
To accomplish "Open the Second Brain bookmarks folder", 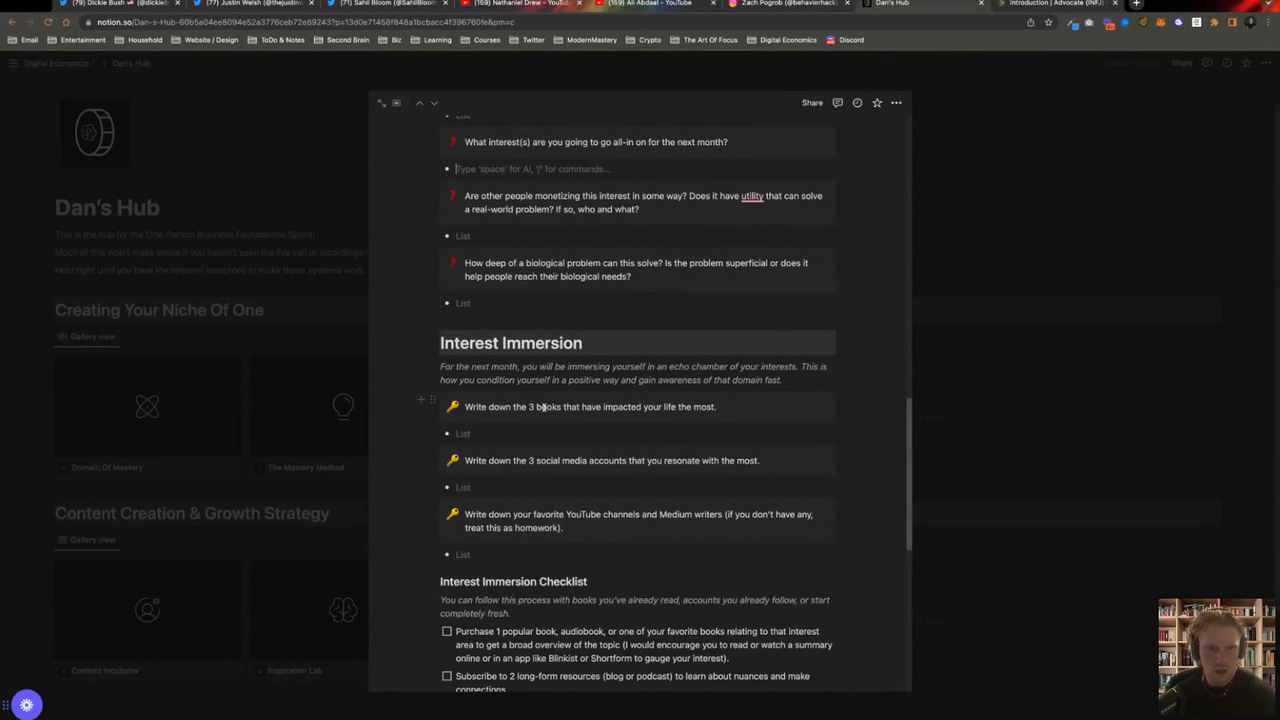I will (x=341, y=40).
